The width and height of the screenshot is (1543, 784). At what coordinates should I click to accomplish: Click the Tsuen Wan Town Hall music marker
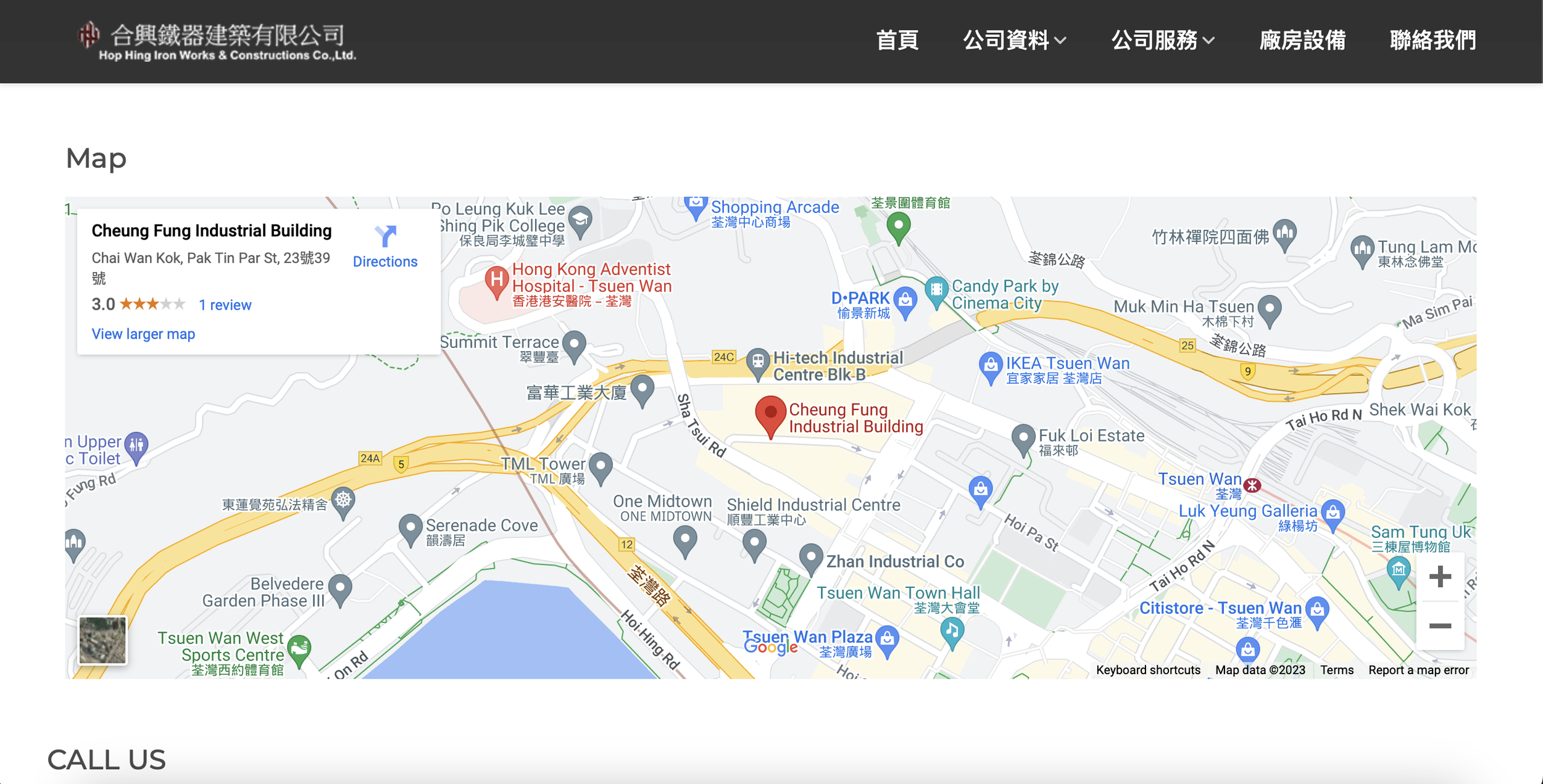(x=952, y=632)
